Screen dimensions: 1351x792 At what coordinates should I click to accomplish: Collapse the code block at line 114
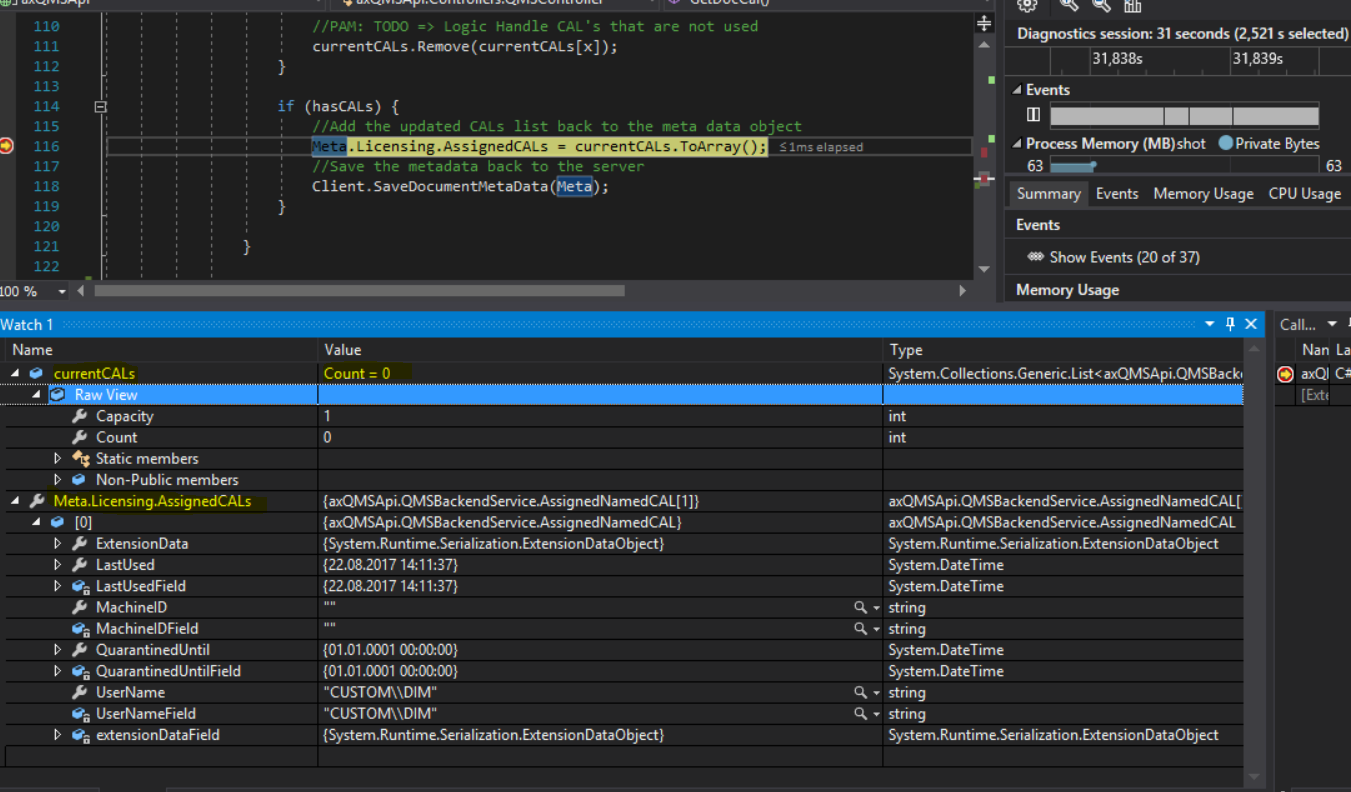tap(100, 106)
